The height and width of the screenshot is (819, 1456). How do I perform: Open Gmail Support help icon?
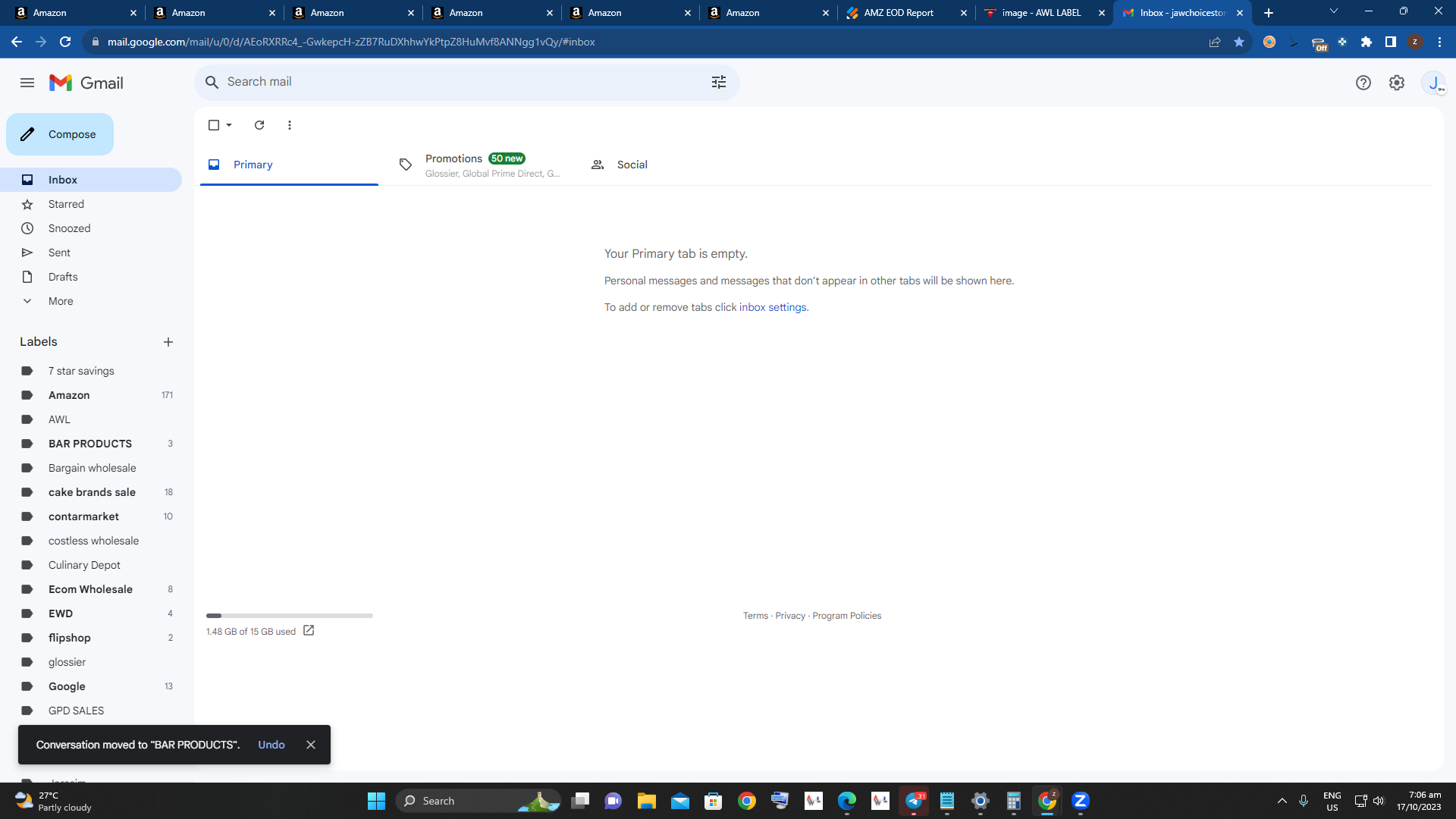1363,83
